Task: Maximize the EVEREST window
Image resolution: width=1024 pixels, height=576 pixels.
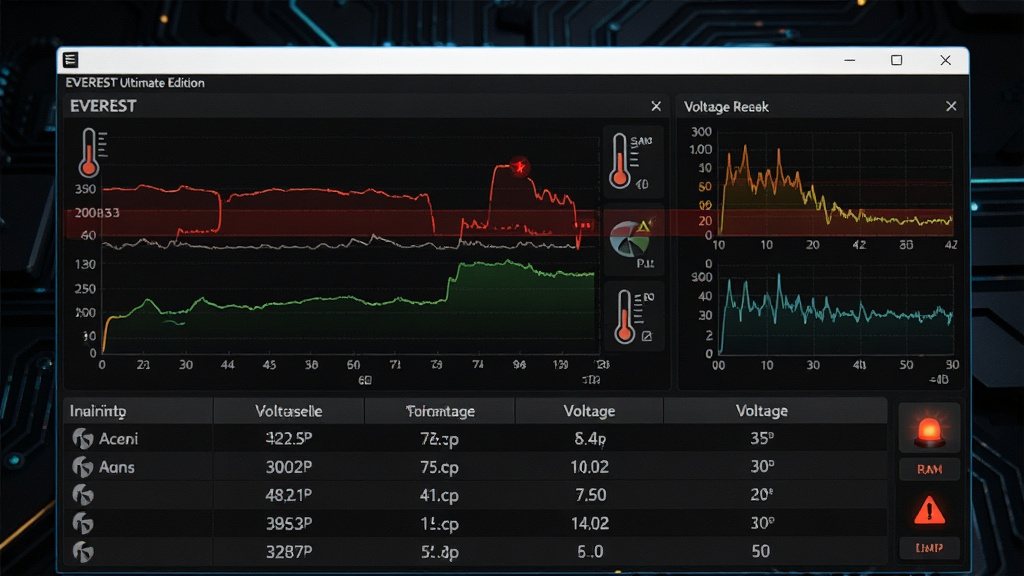Action: (x=897, y=60)
